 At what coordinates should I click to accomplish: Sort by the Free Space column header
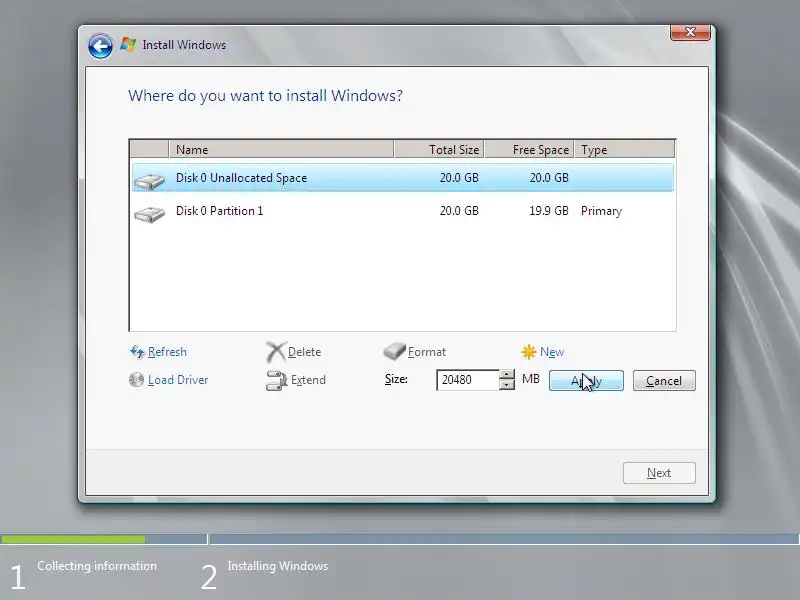point(529,149)
